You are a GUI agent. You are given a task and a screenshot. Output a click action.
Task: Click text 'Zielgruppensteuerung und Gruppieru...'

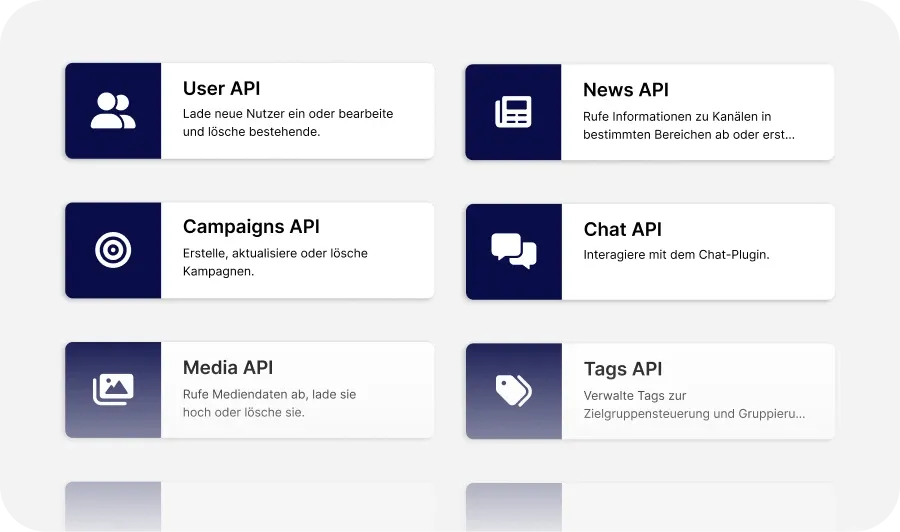click(694, 414)
